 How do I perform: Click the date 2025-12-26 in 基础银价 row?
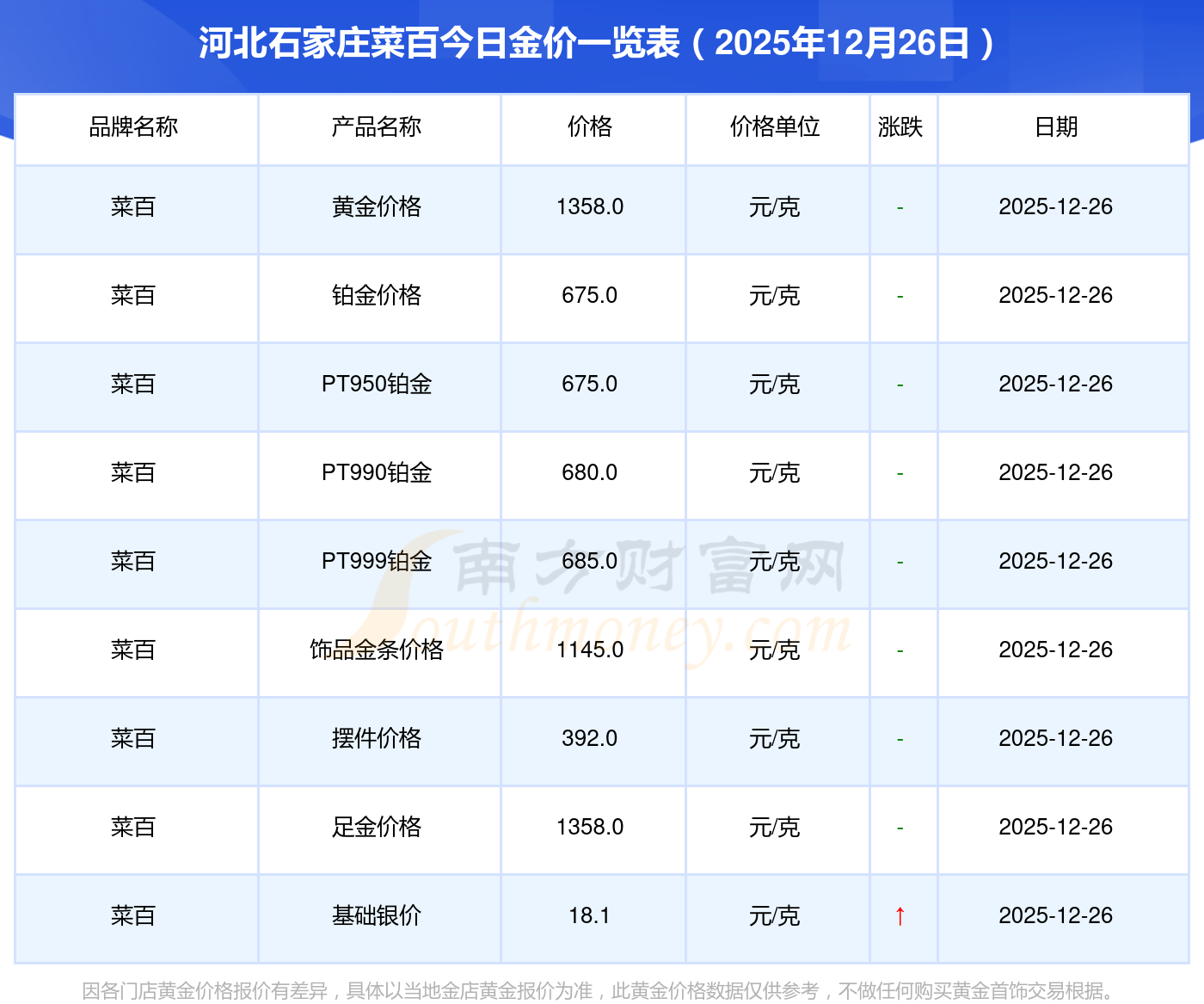coord(1056,916)
